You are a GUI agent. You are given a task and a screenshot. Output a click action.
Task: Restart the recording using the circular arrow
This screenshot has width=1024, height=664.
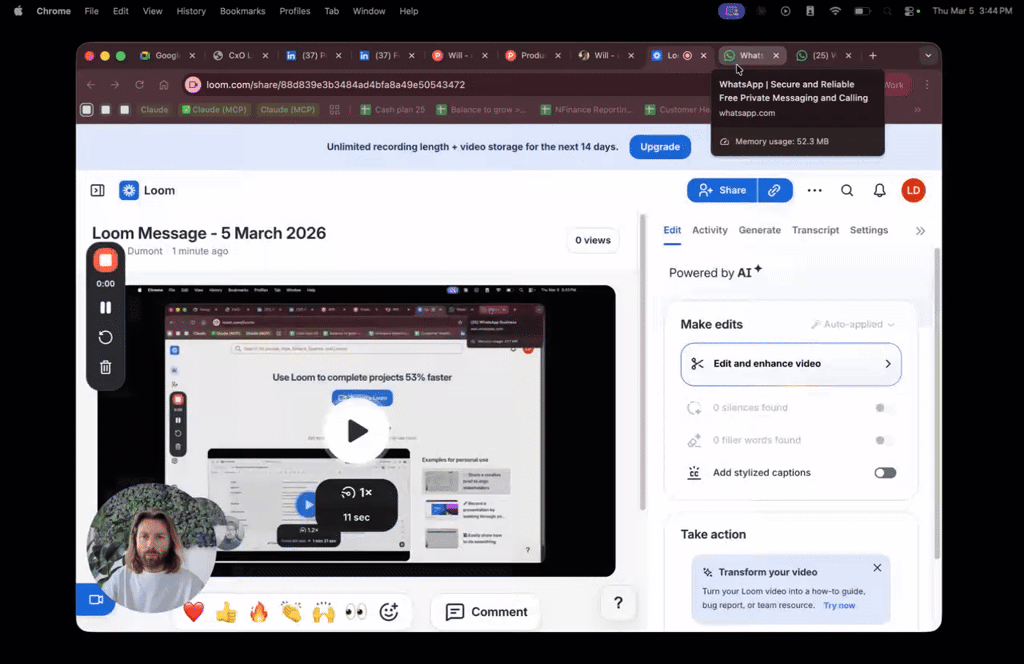(x=105, y=338)
